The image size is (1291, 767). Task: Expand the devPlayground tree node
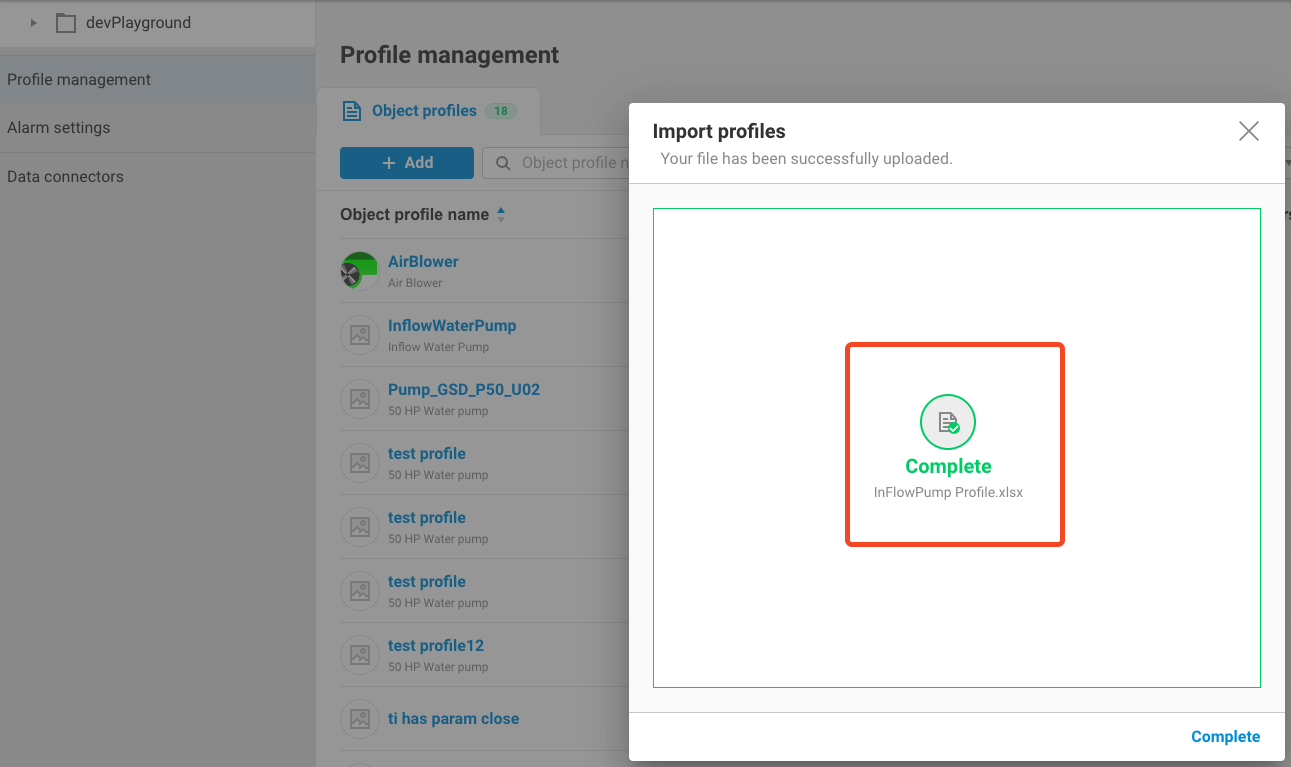32,22
